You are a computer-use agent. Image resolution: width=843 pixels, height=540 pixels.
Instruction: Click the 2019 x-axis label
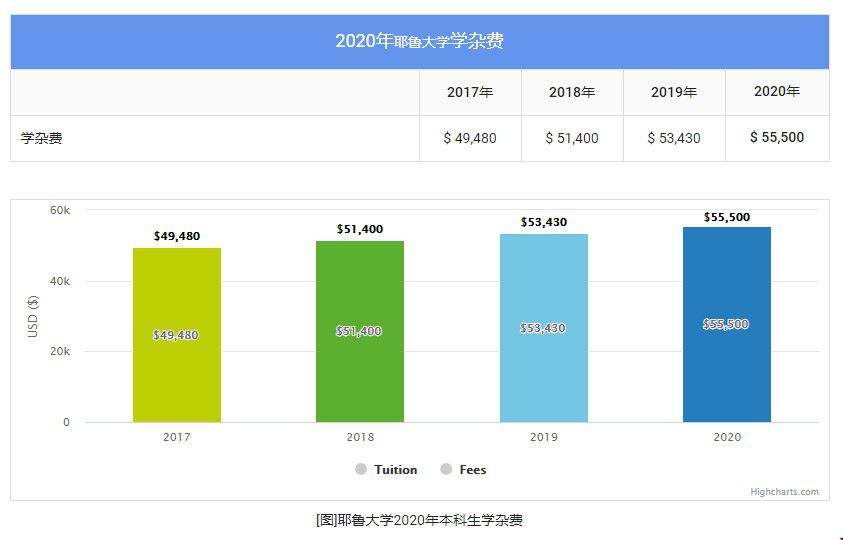pos(544,437)
